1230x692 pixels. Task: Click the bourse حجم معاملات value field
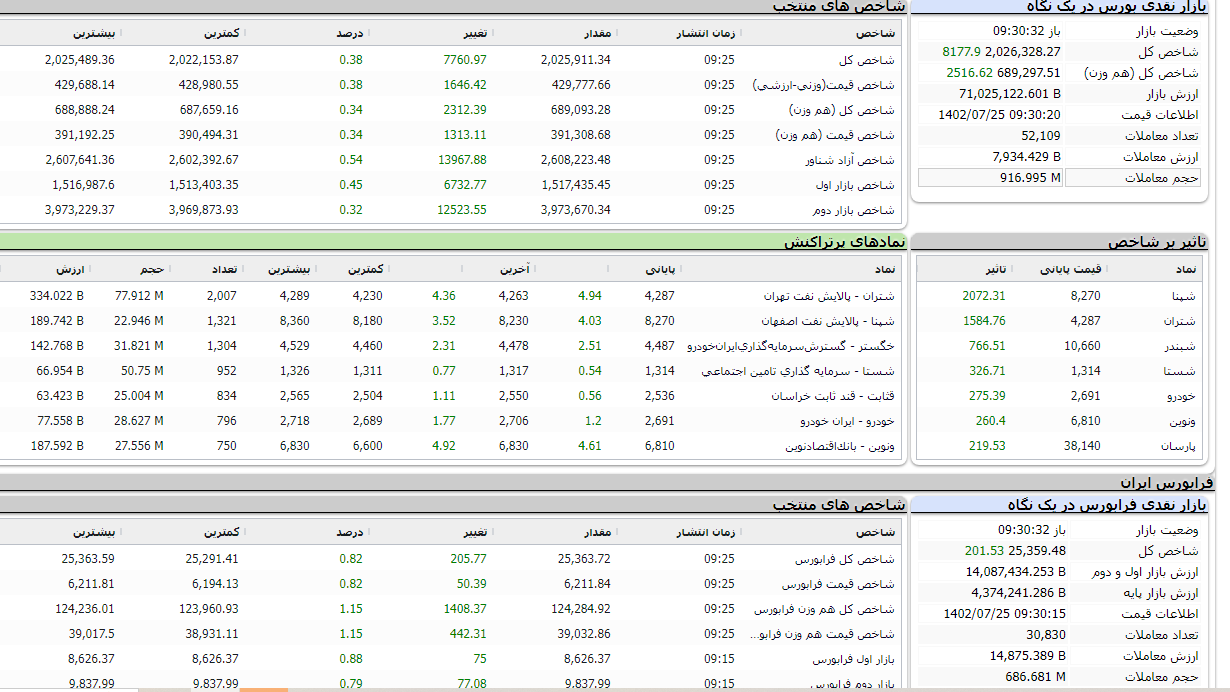990,178
